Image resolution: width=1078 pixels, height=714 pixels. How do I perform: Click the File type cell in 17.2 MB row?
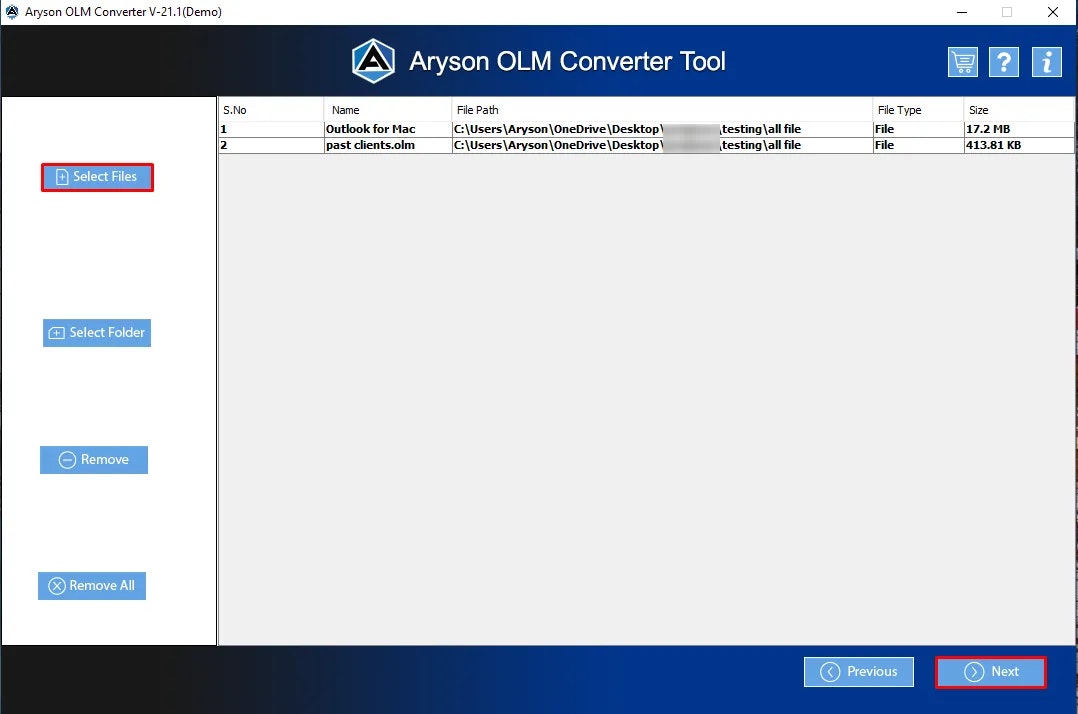coord(918,129)
